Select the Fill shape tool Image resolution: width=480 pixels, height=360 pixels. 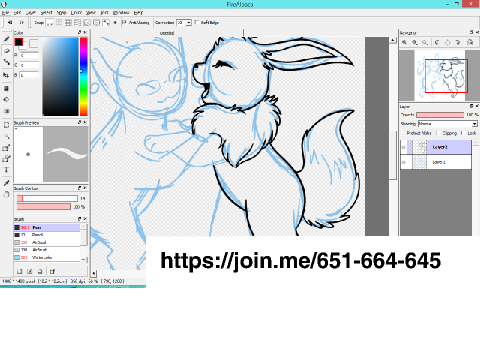[x=6, y=88]
